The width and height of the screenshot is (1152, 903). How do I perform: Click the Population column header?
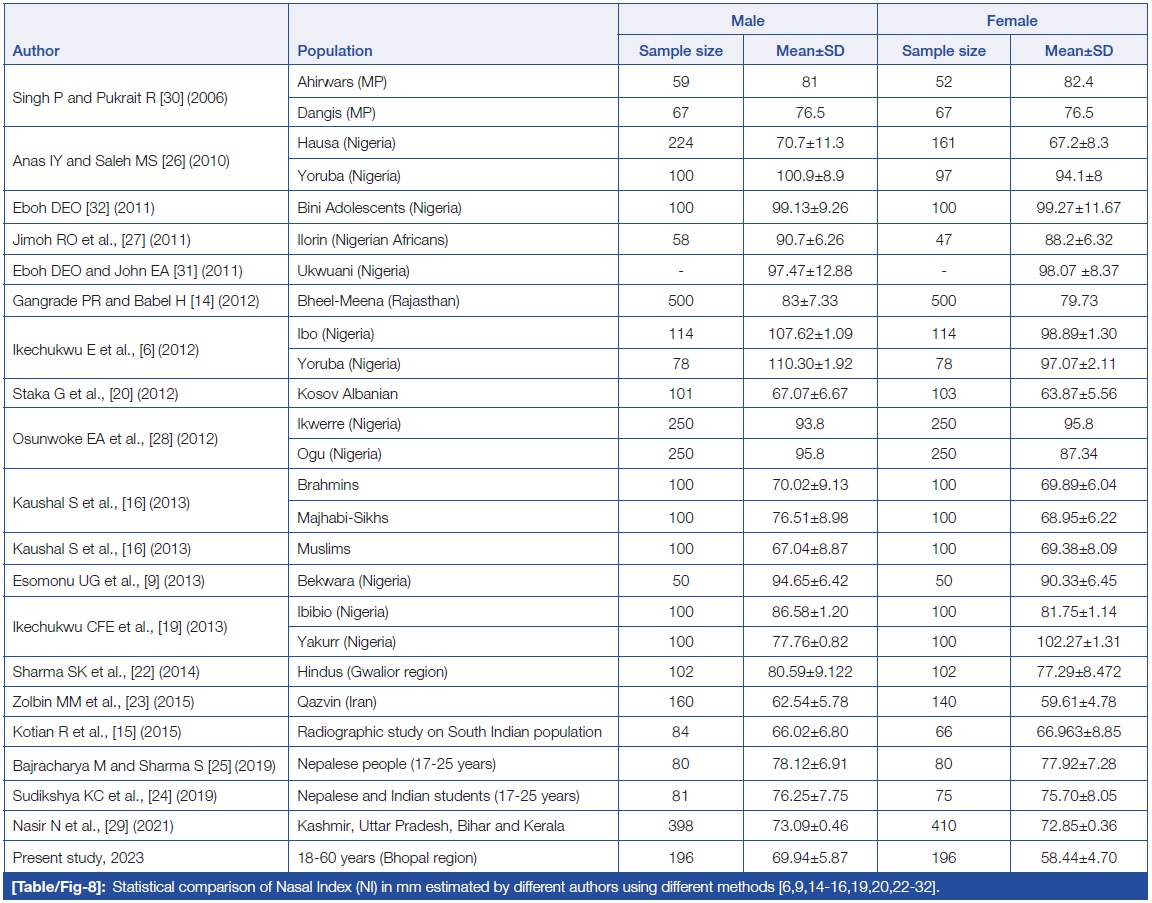(x=335, y=51)
